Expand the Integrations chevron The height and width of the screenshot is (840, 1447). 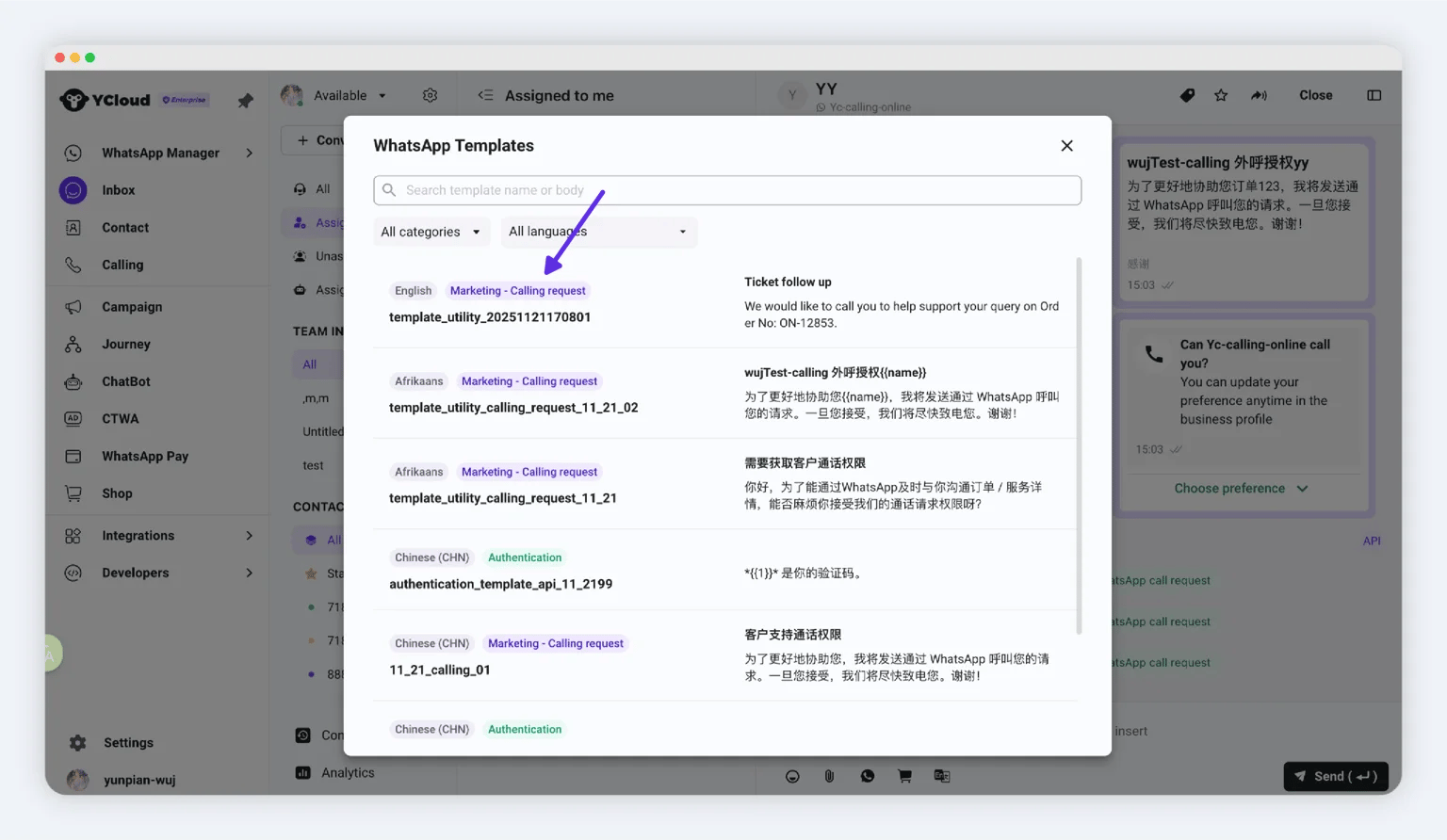tap(250, 536)
